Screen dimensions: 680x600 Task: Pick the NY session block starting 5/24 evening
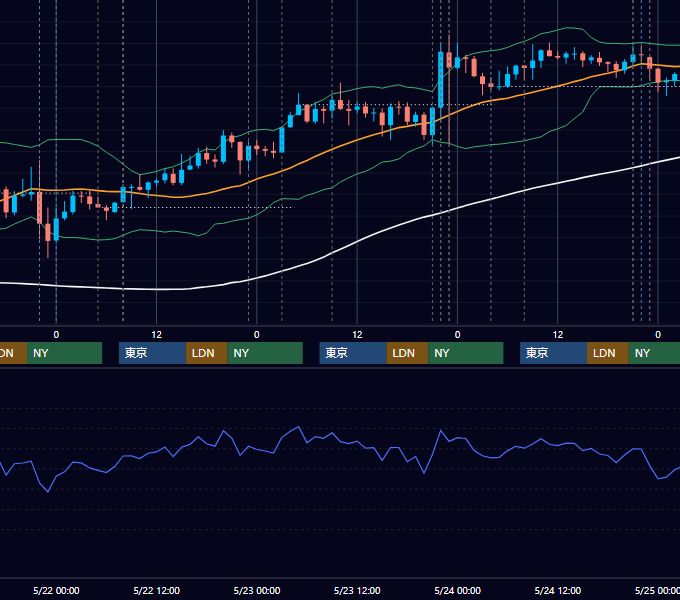[x=654, y=353]
